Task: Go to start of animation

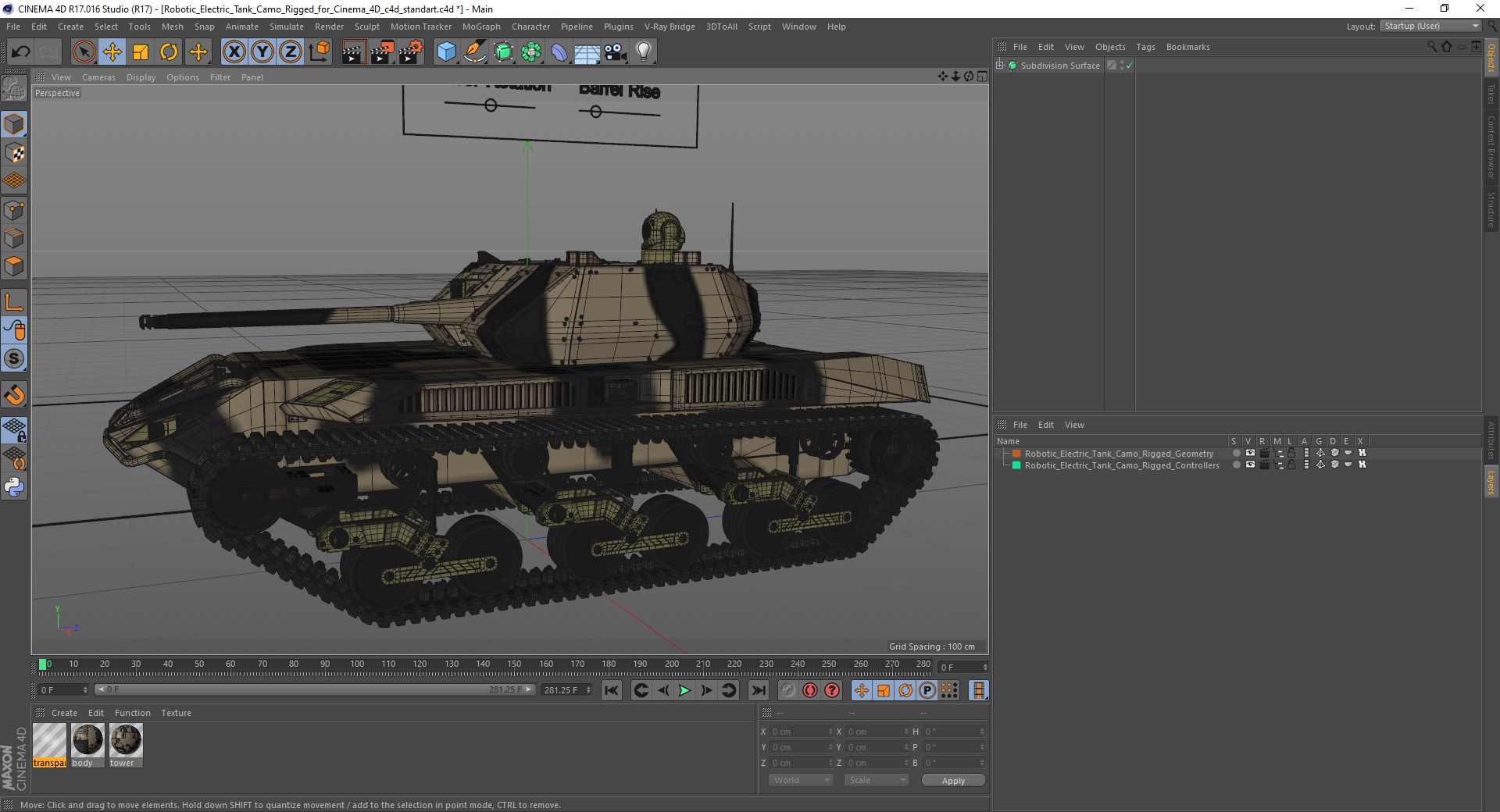Action: [612, 690]
